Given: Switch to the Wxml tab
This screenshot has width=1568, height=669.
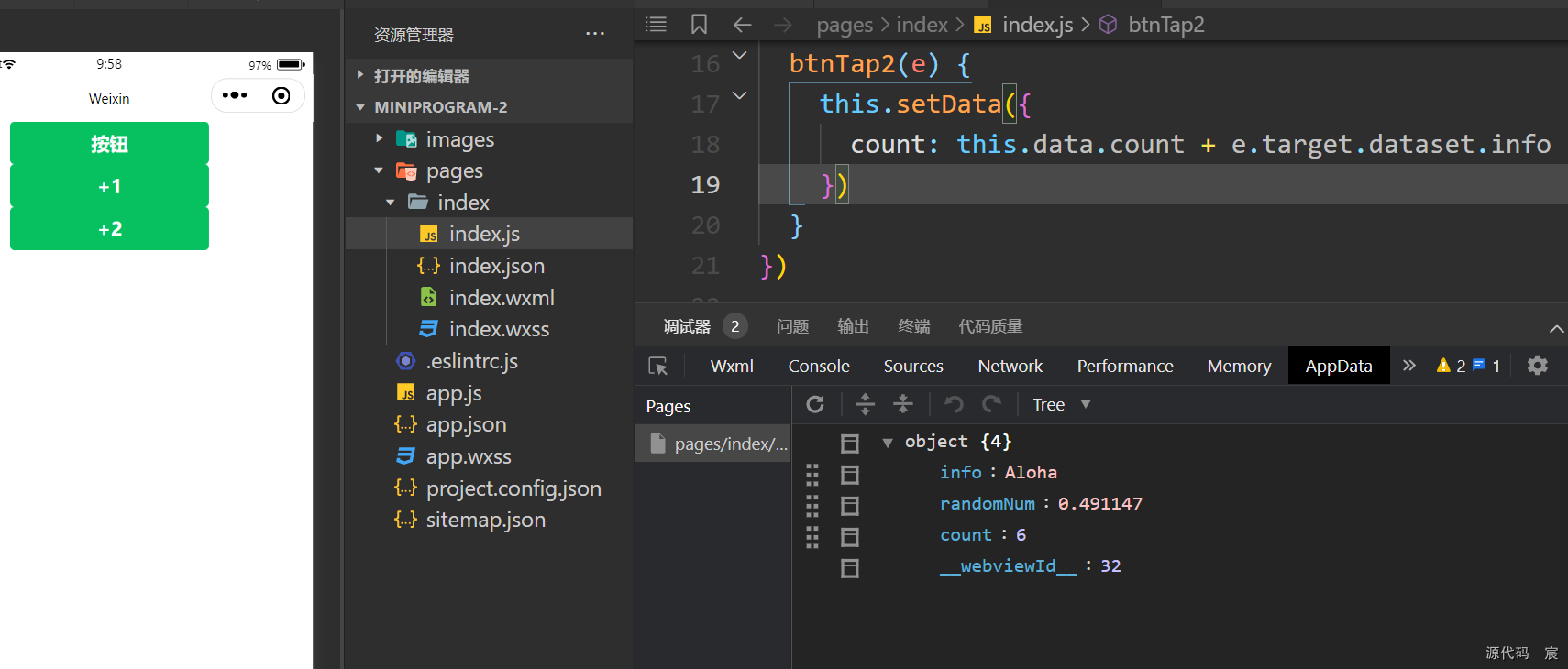Looking at the screenshot, I should pos(732,366).
